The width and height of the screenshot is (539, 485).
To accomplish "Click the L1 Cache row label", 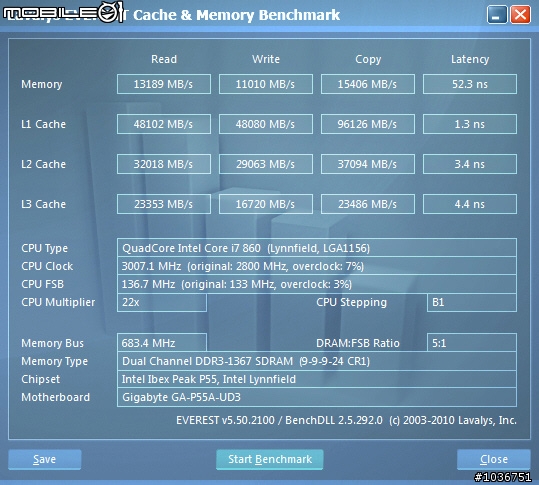I will [43, 124].
